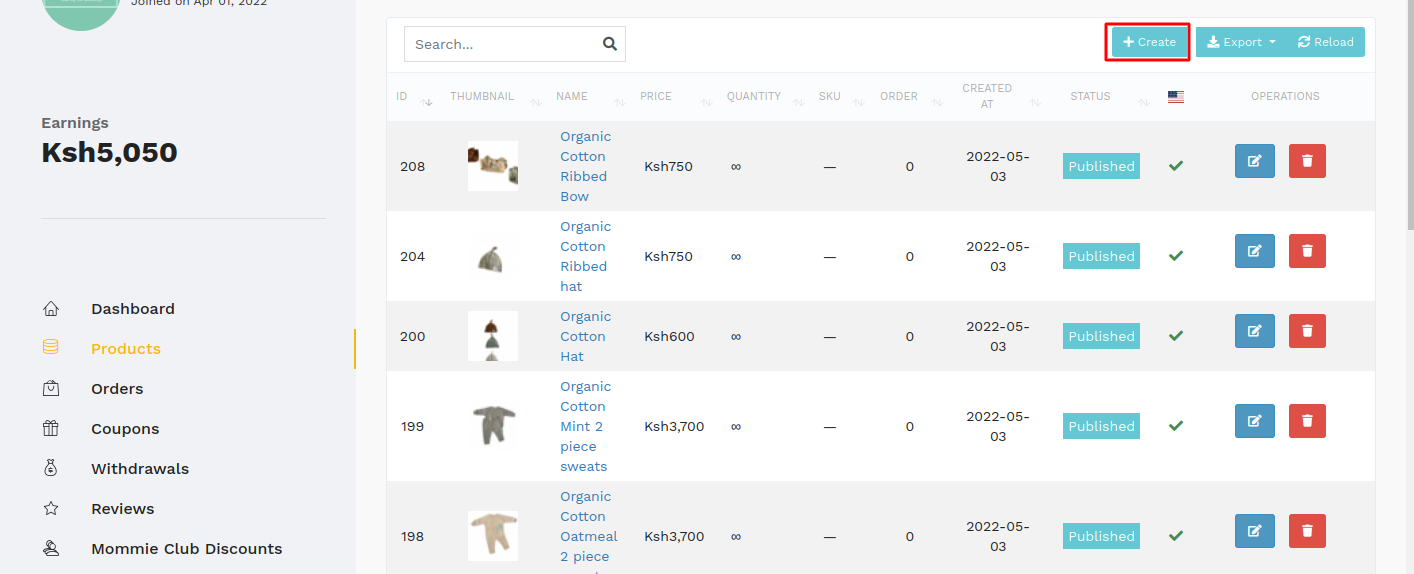Open the Withdrawals page

[x=140, y=469]
